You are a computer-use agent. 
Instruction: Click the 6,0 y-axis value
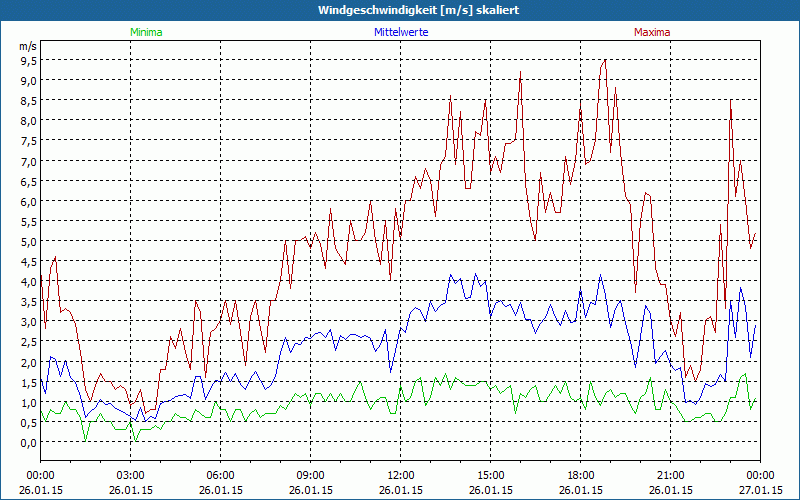point(29,201)
